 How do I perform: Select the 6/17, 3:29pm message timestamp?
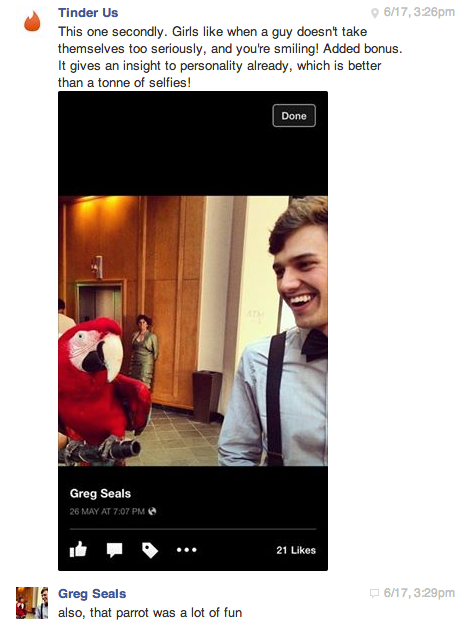tap(419, 593)
